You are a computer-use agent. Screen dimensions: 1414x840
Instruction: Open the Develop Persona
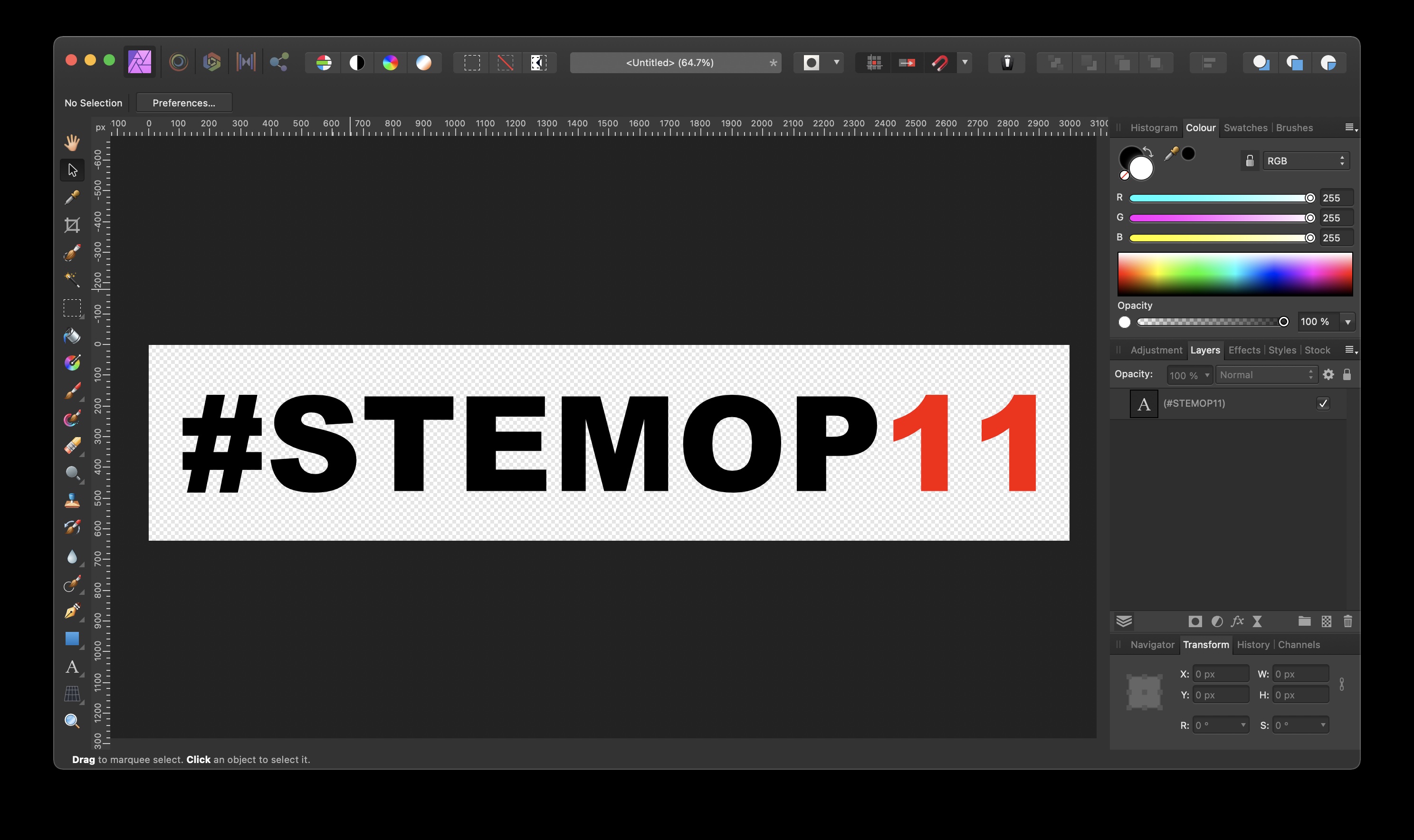click(x=212, y=62)
